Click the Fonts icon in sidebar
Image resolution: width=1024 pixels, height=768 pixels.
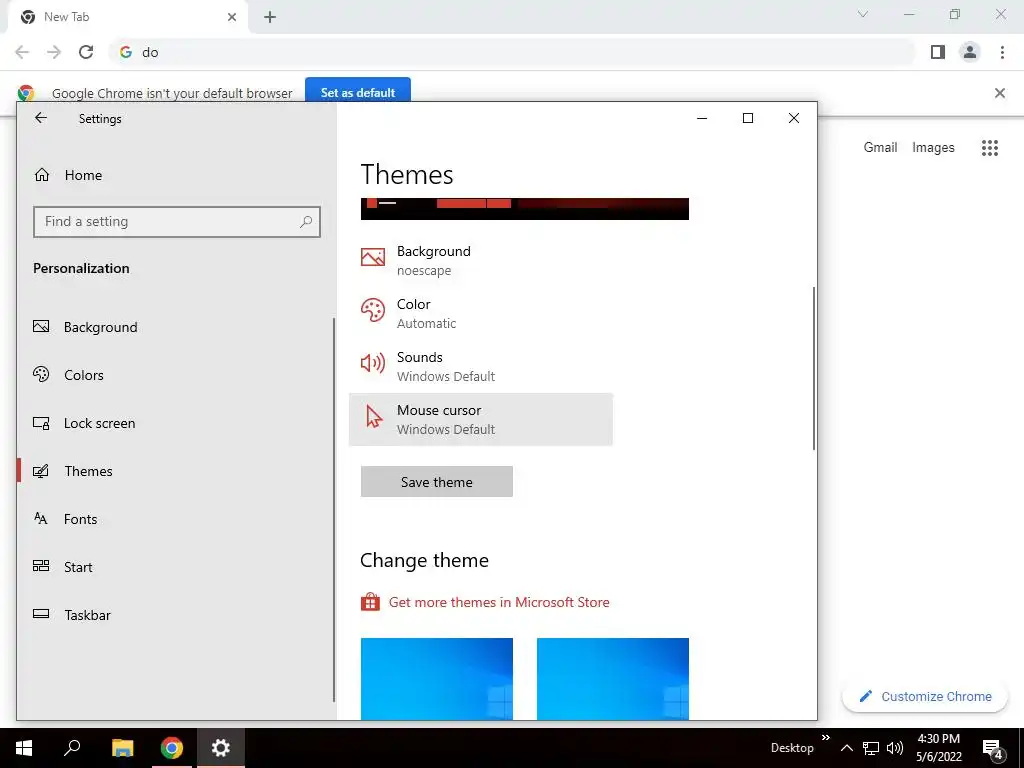(40, 519)
